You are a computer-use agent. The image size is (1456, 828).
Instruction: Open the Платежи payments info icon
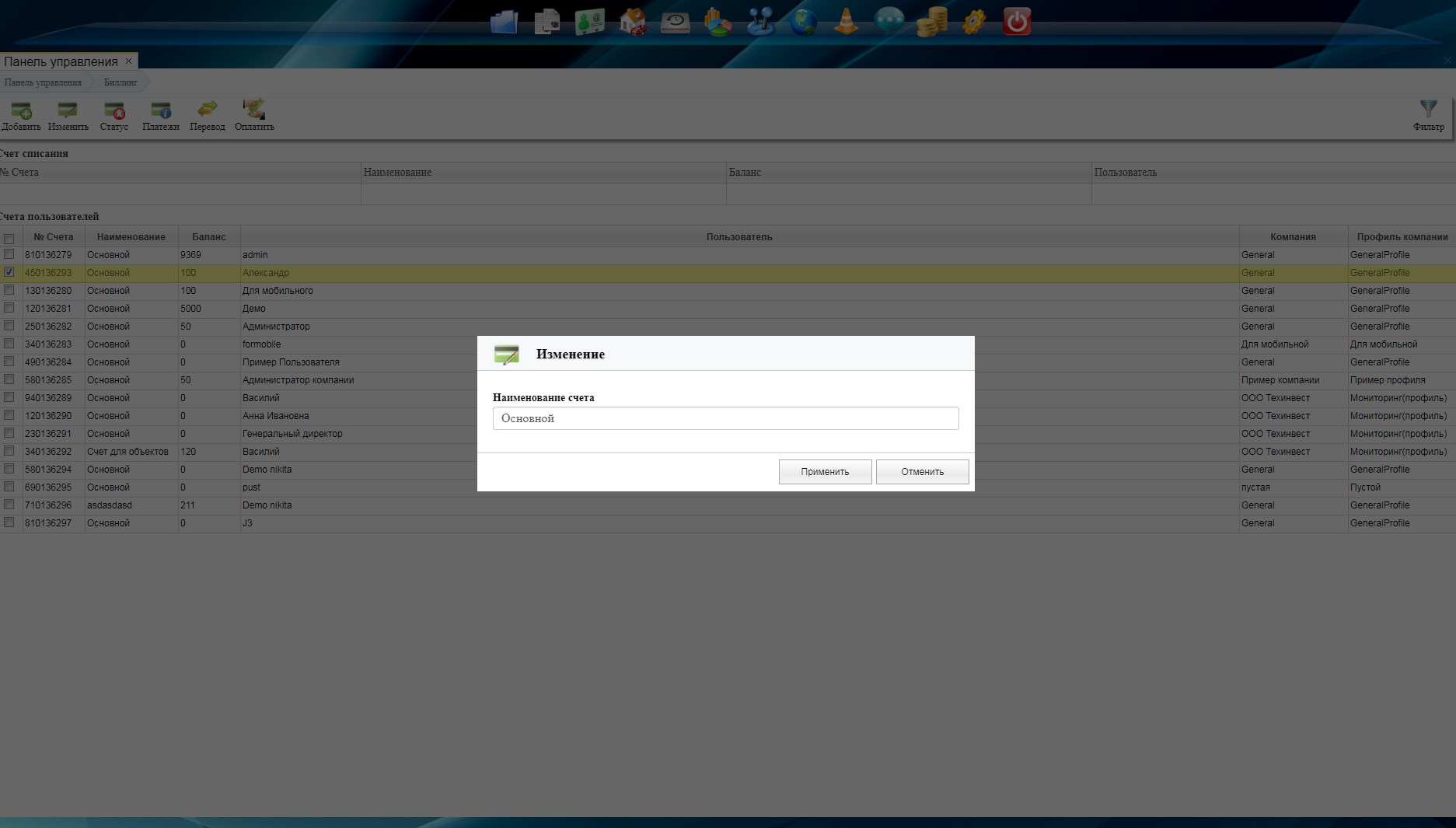(x=161, y=110)
